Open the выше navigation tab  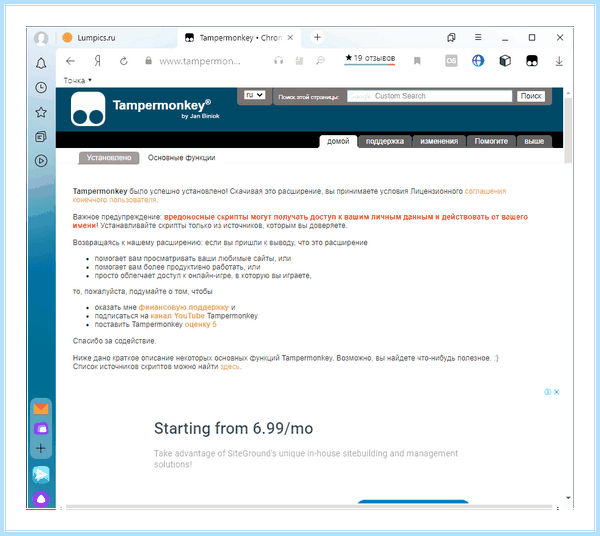pos(534,141)
